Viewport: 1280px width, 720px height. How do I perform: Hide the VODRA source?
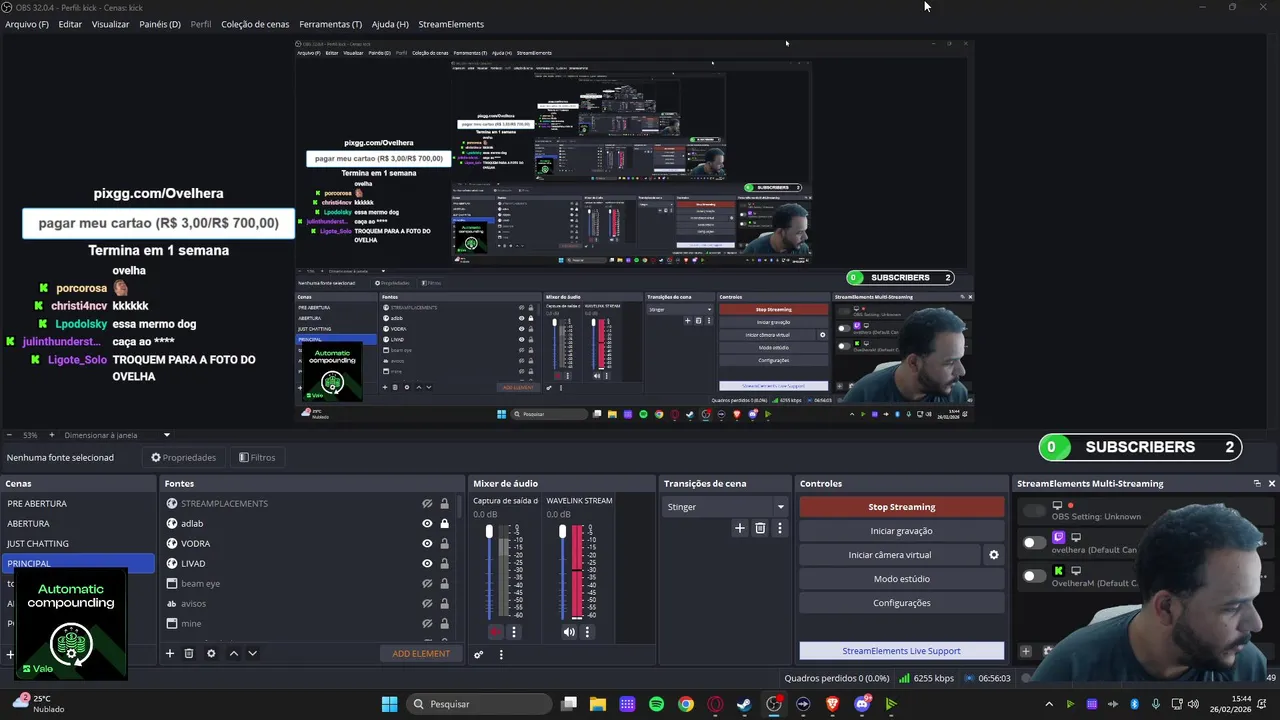(x=427, y=543)
